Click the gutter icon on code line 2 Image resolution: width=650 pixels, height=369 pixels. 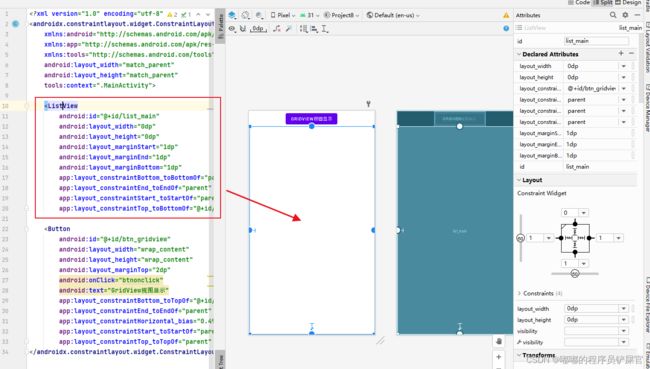16,24
